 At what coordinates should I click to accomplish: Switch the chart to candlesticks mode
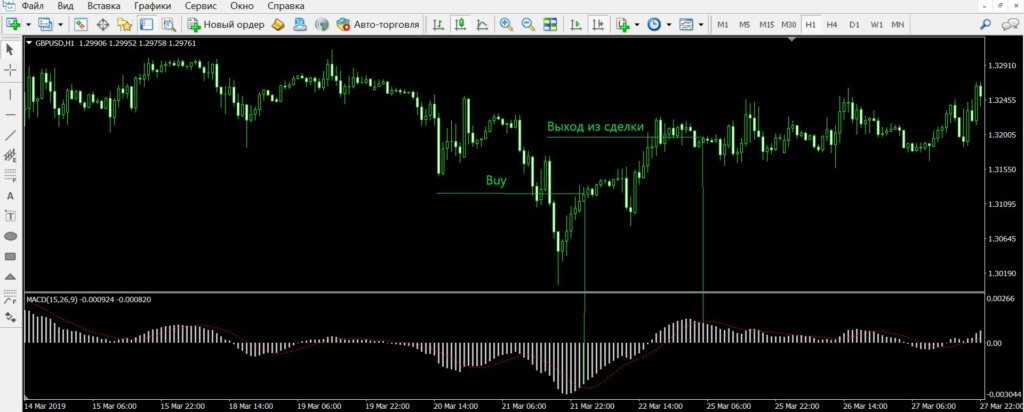tap(459, 24)
